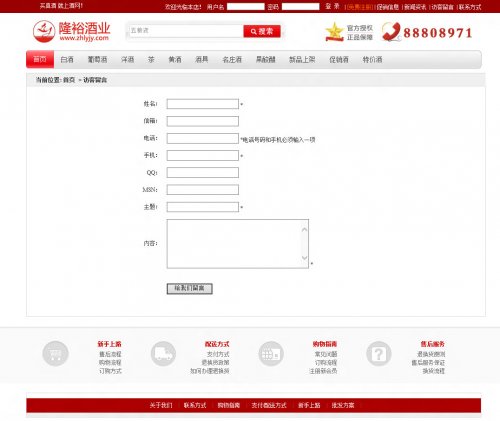Focus the 姓名 input field

[x=203, y=104]
